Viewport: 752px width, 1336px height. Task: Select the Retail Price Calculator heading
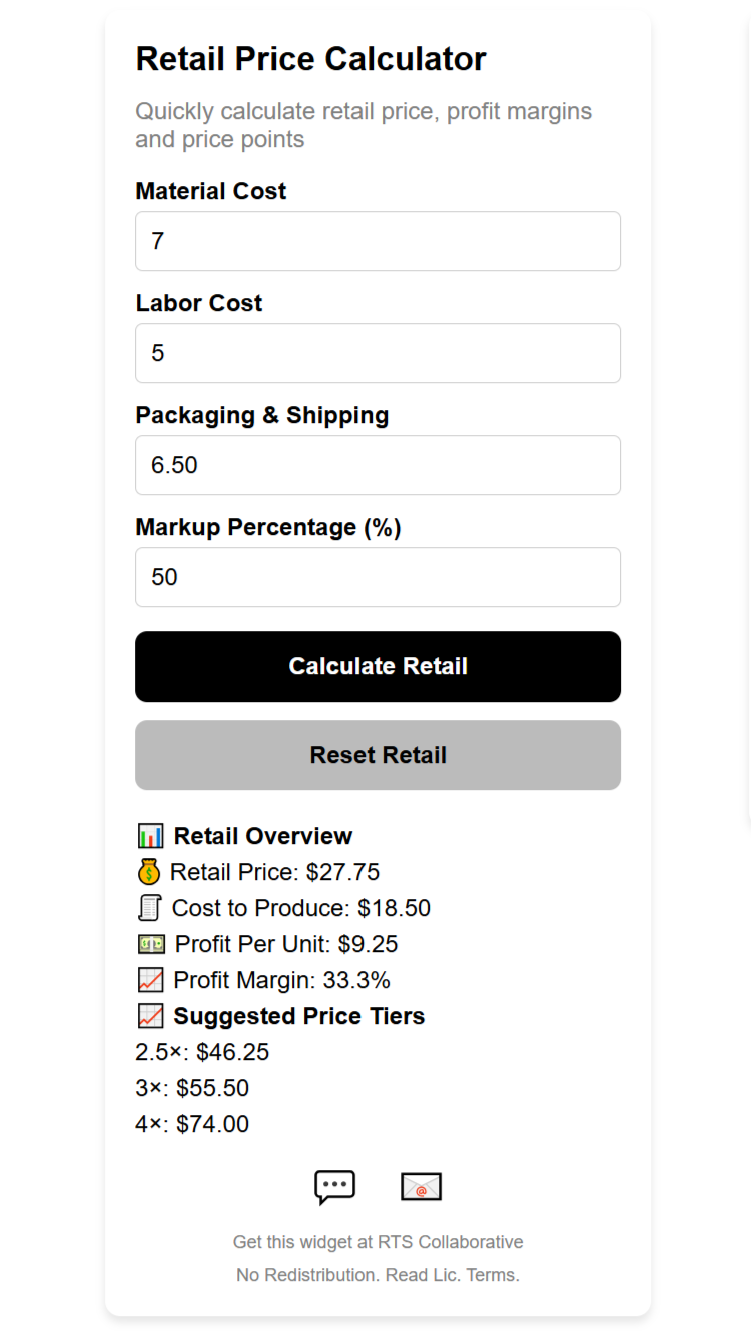coord(310,58)
